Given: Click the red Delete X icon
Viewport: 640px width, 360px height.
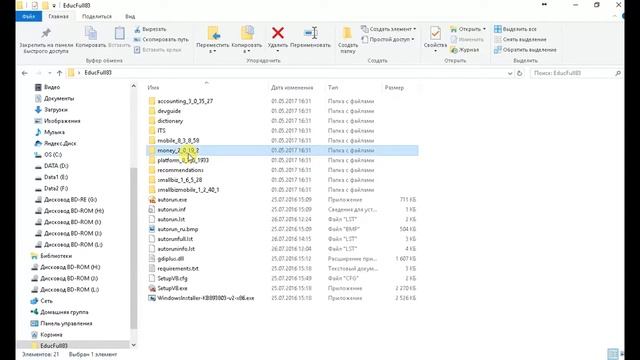Looking at the screenshot, I should (x=278, y=33).
